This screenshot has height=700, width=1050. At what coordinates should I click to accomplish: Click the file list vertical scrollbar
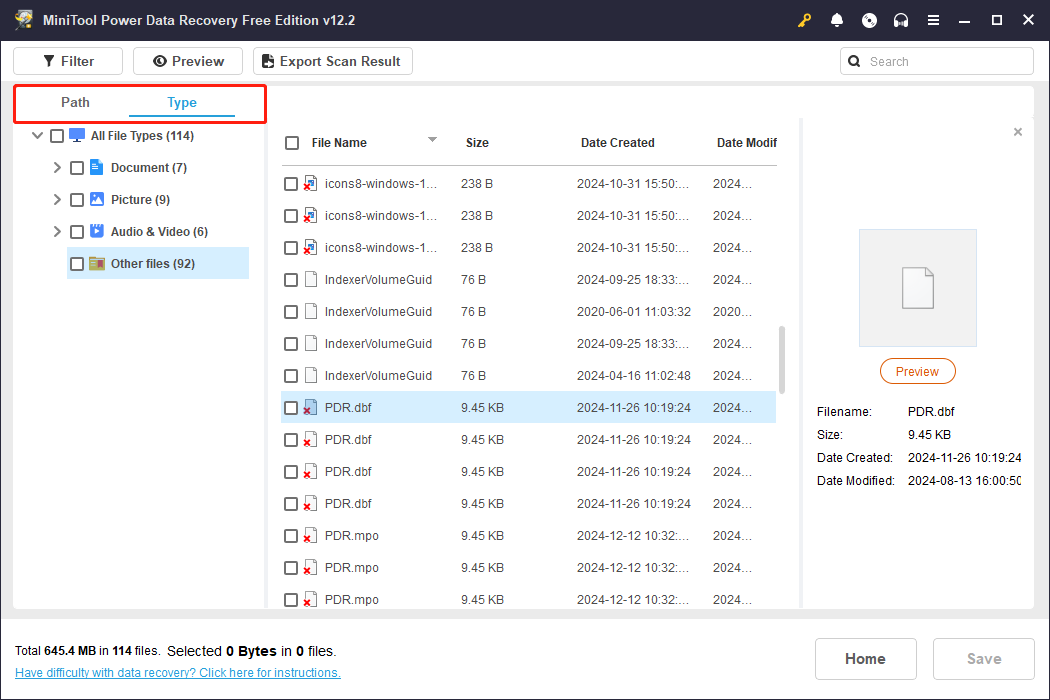[x=782, y=360]
